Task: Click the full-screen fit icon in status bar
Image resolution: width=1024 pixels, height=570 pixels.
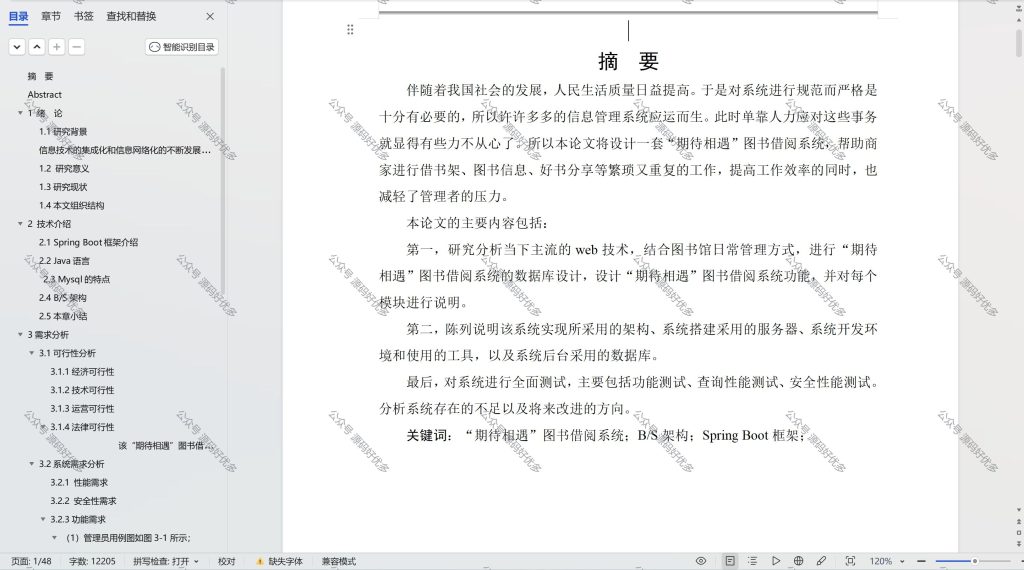Action: [x=850, y=561]
